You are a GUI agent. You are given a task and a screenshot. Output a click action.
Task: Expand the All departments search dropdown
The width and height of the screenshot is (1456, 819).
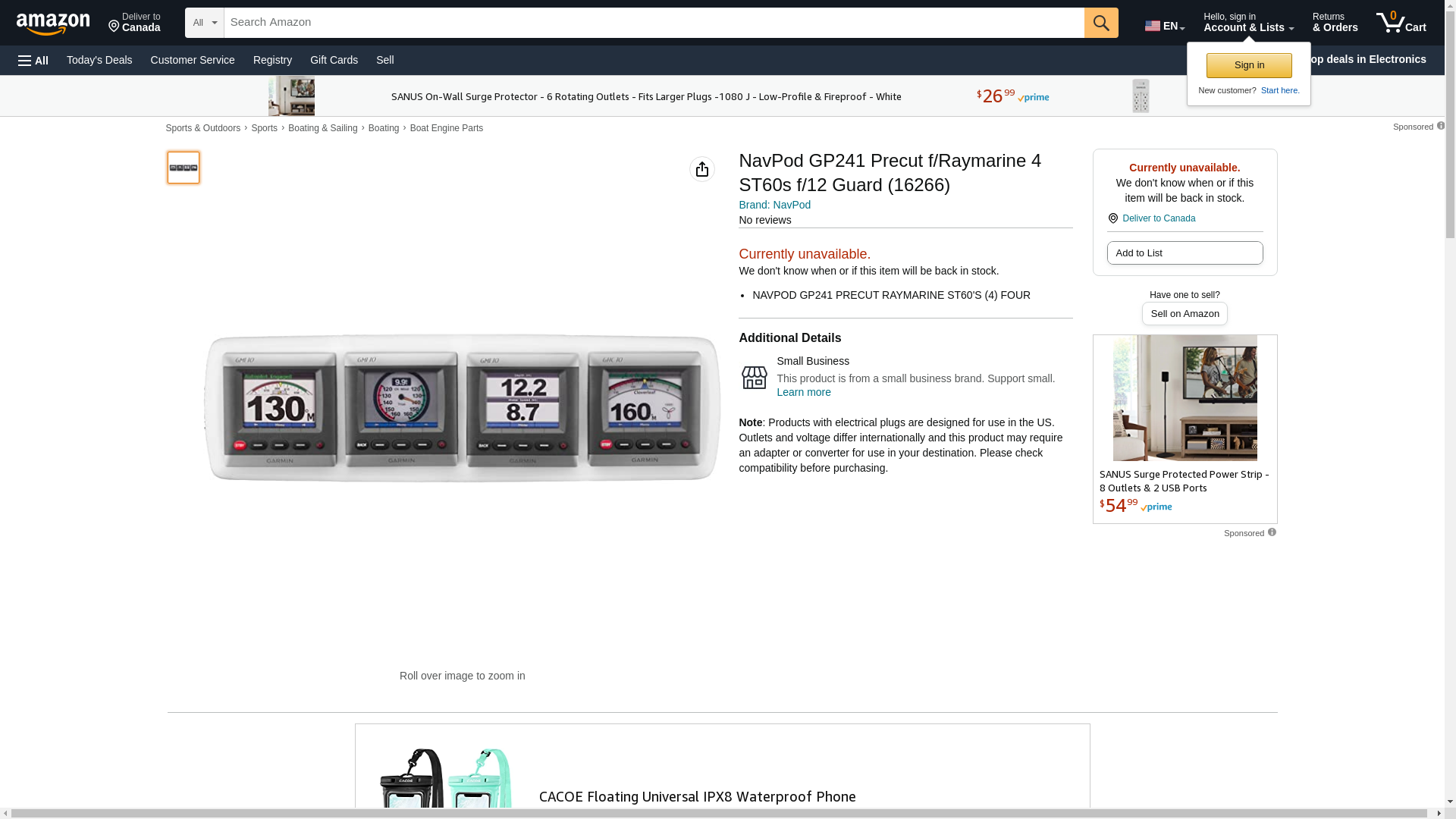204,23
